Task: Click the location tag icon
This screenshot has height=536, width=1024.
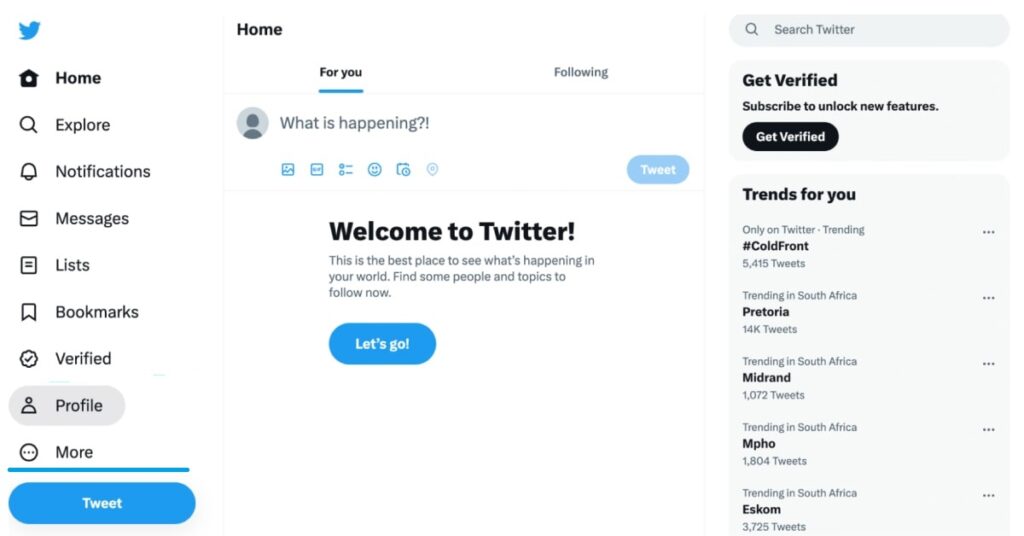Action: tap(432, 170)
